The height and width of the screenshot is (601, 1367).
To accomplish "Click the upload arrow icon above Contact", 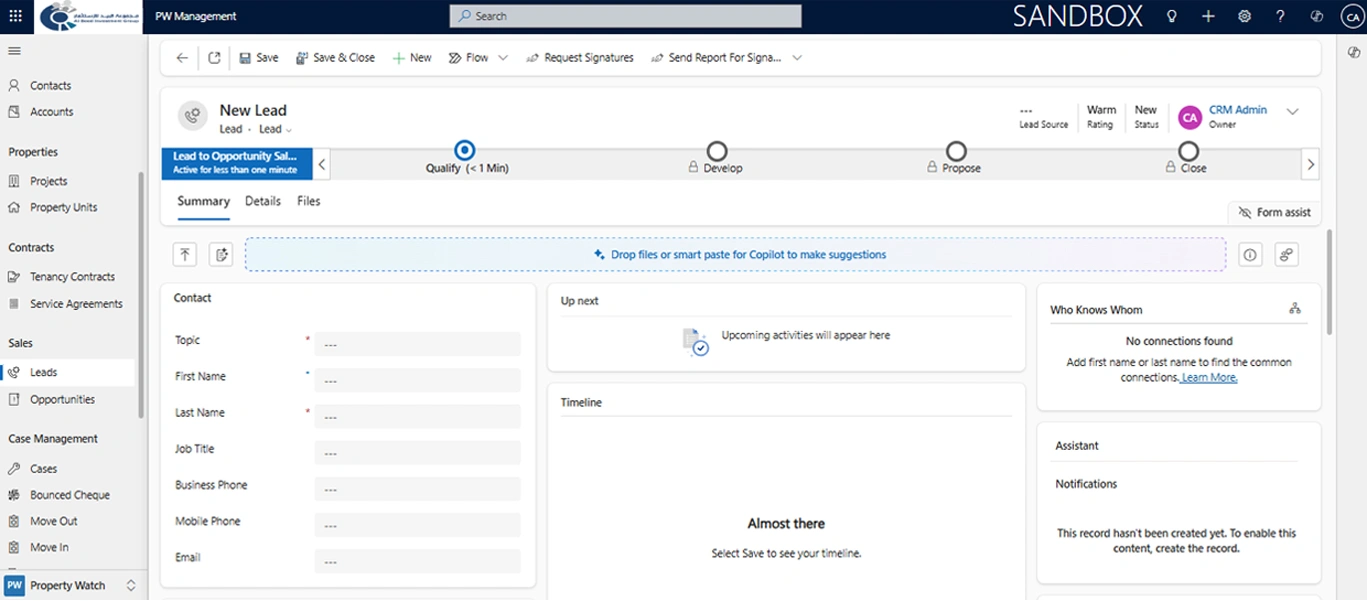I will click(185, 255).
